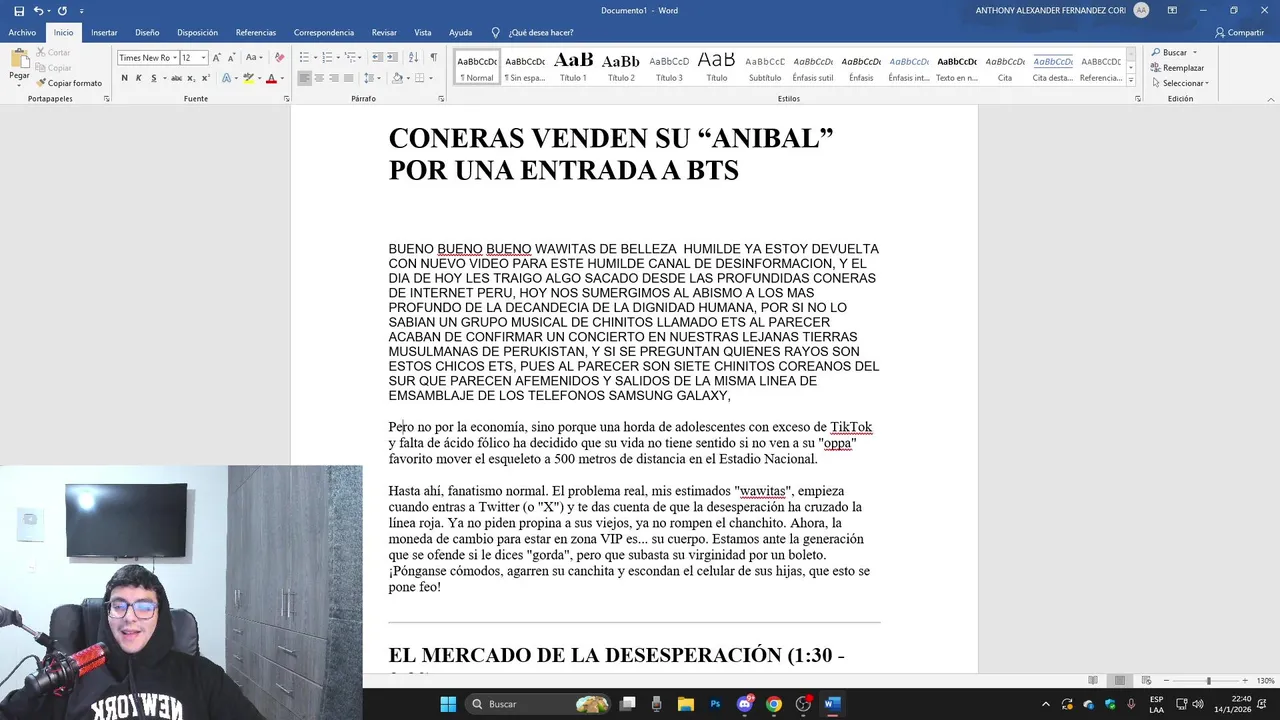Viewport: 1280px width, 720px height.
Task: Toggle bold (N) formatting
Action: [124, 78]
